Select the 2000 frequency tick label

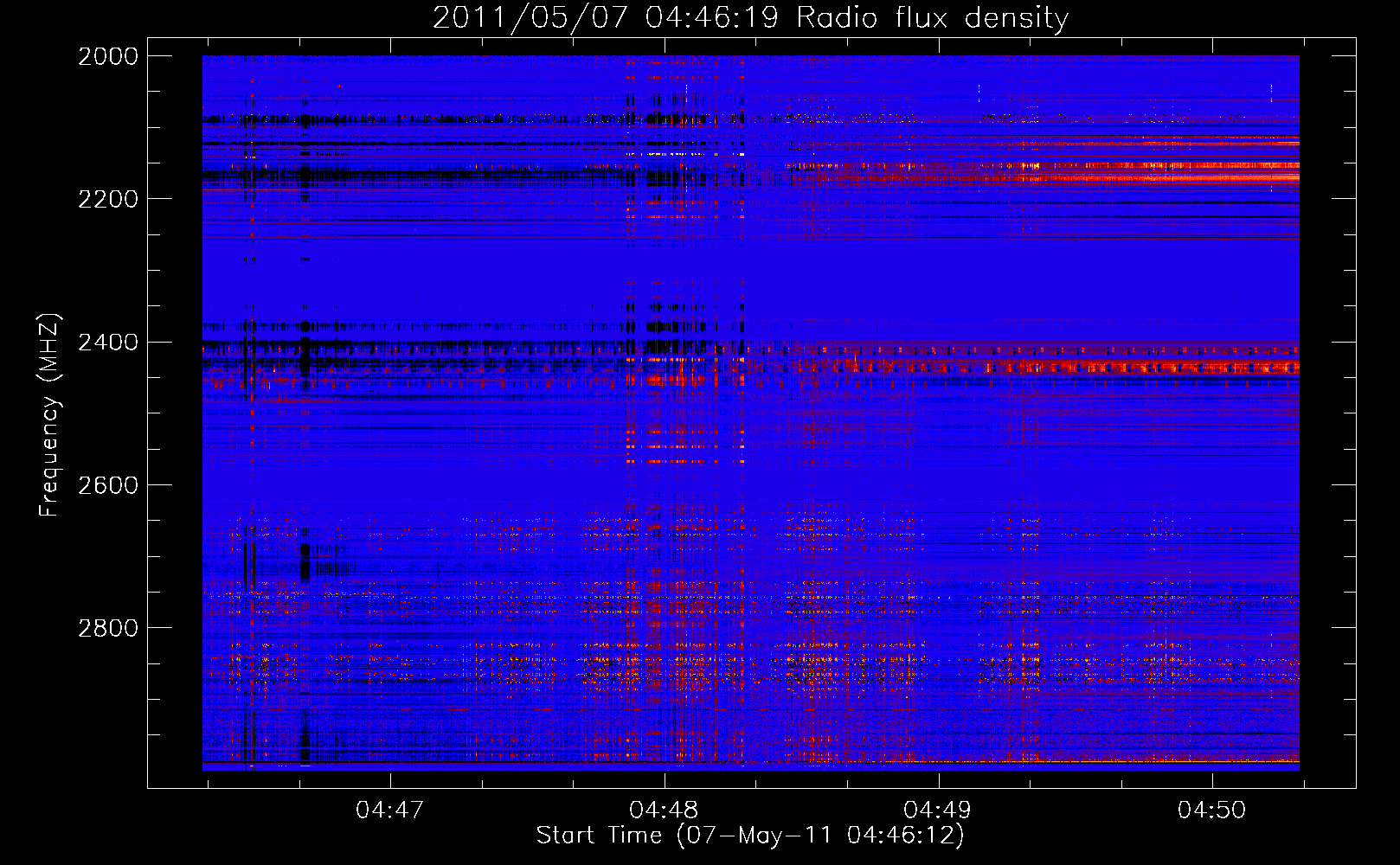coord(108,56)
